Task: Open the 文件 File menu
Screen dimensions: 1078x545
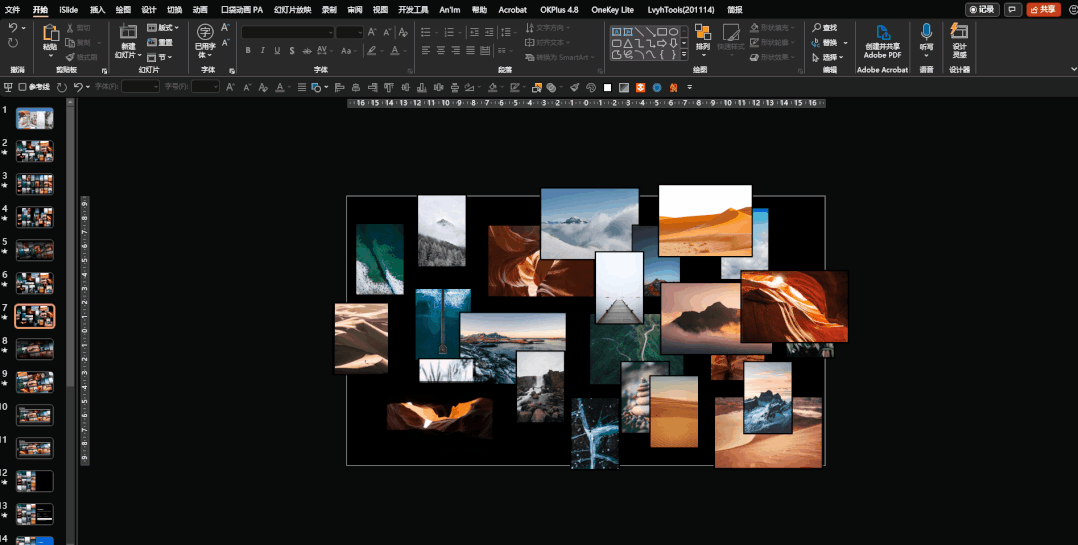Action: [12, 10]
